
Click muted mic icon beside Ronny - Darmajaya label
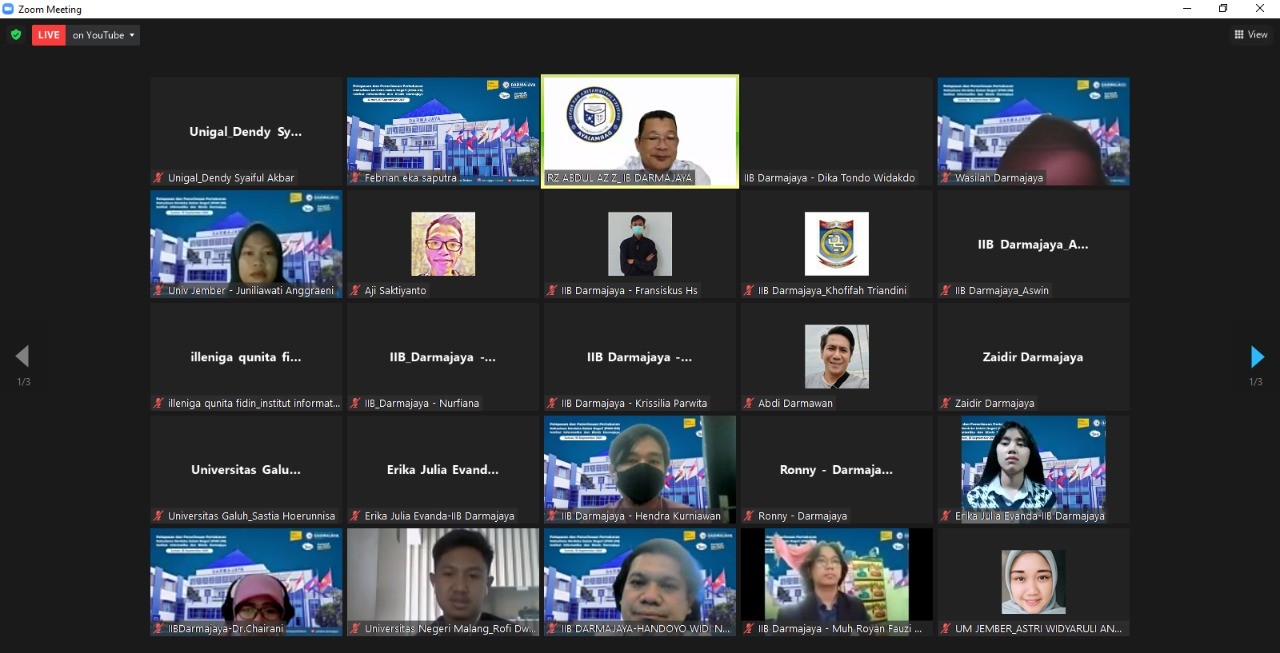(x=749, y=517)
